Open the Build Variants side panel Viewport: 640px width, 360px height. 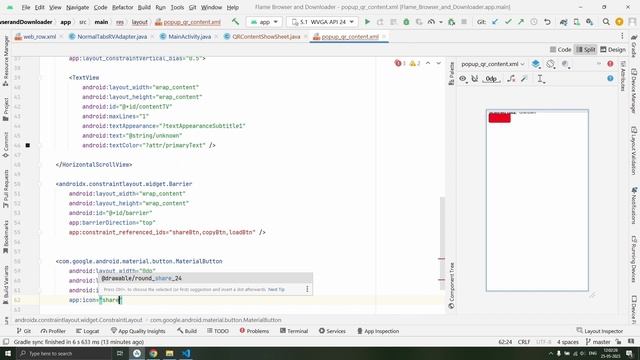(6, 284)
